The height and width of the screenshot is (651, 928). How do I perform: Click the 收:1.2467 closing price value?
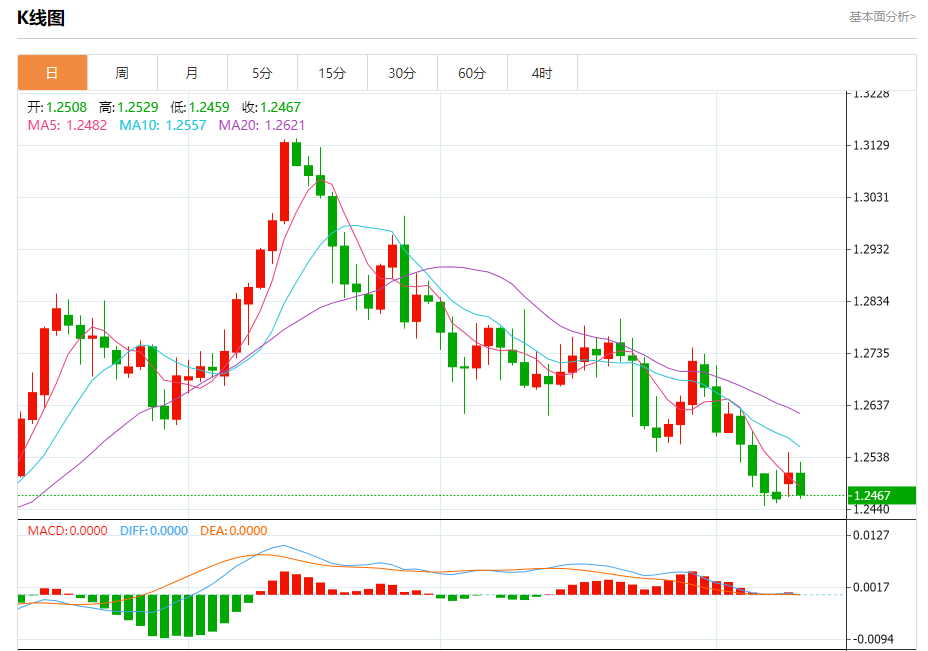(272, 107)
